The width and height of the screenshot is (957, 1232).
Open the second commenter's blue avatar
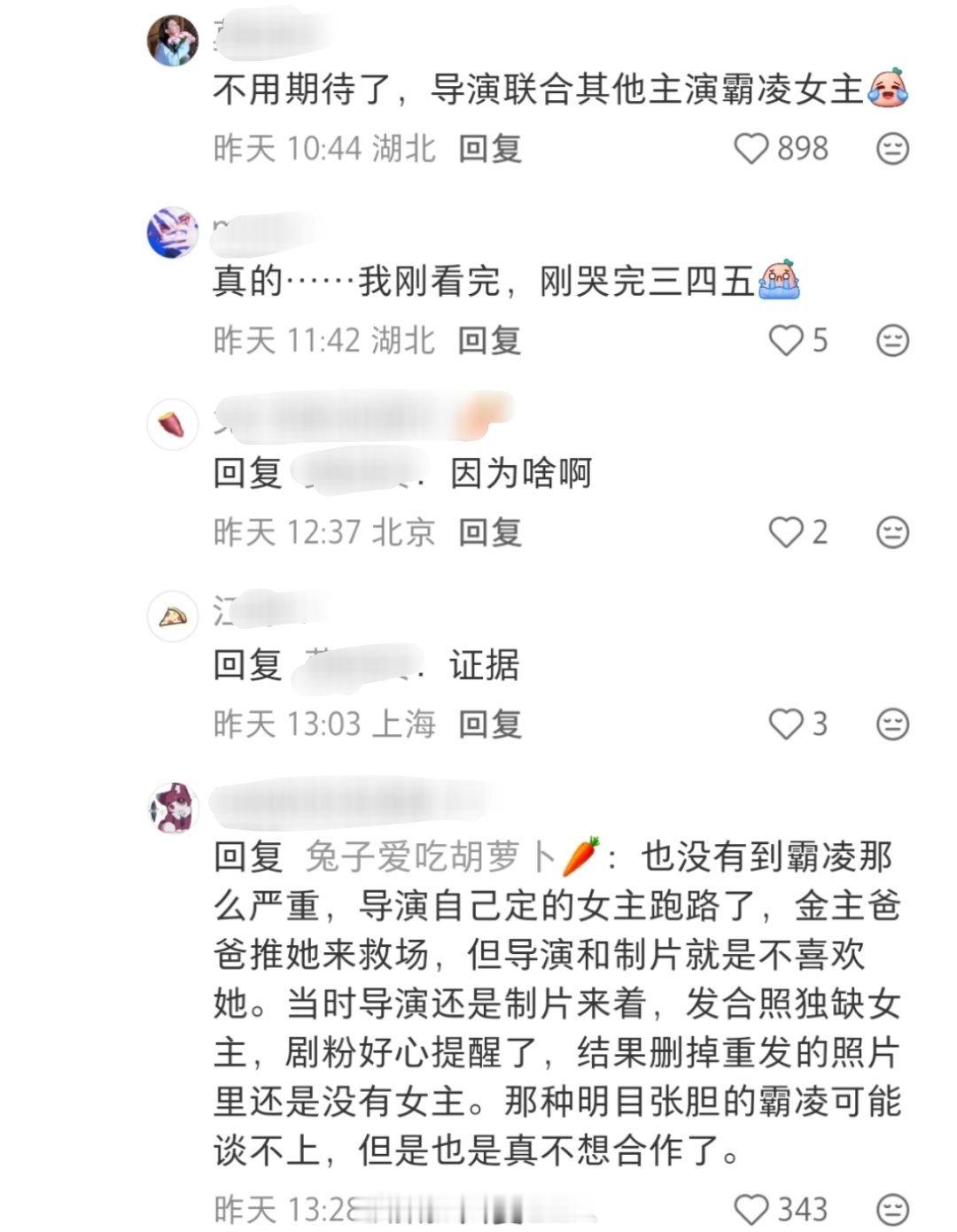coord(173,233)
